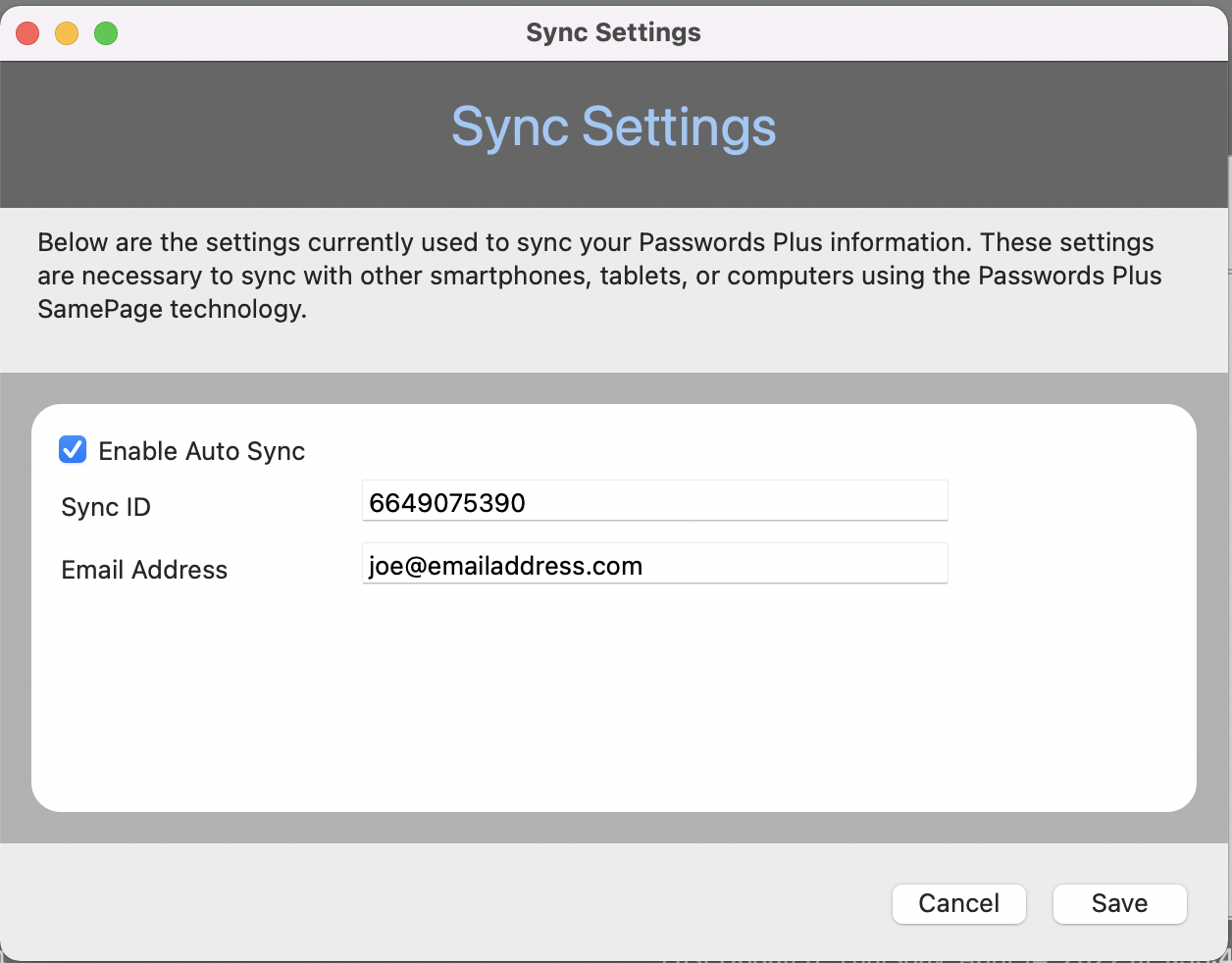Click the email value joe@emailaddress.com
Viewport: 1232px width, 963px height.
[506, 565]
